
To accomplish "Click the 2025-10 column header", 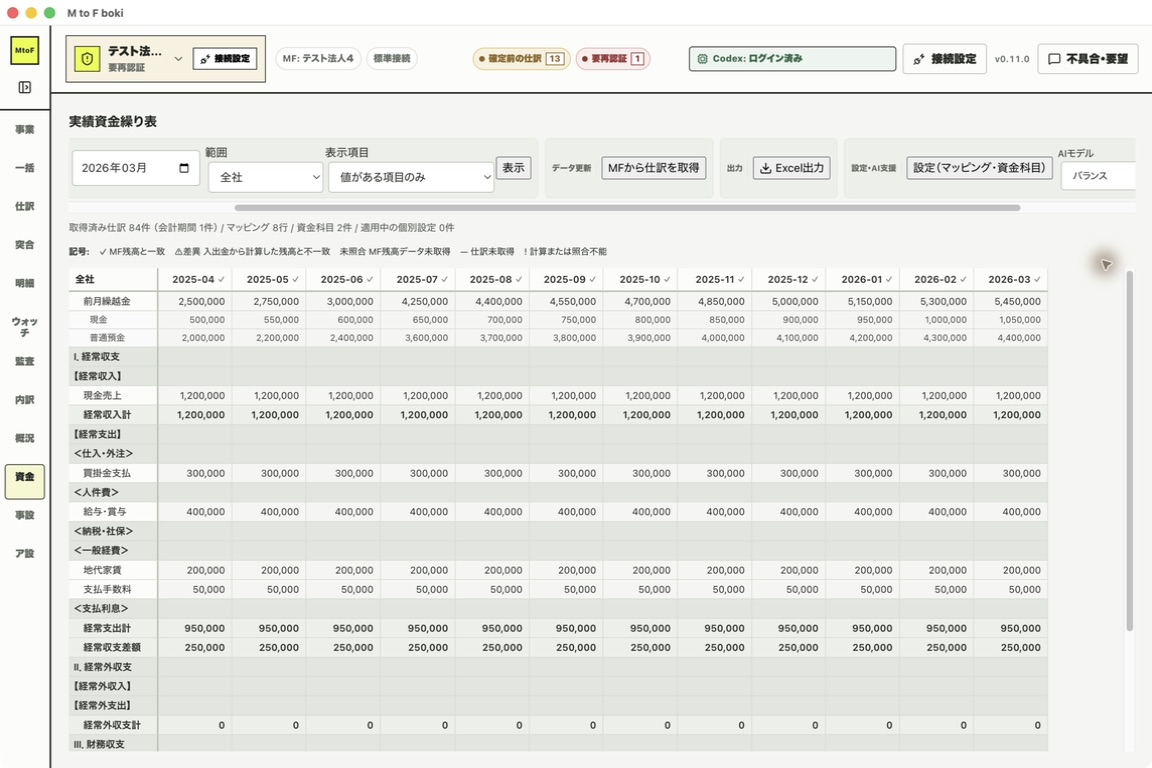I will (x=641, y=279).
